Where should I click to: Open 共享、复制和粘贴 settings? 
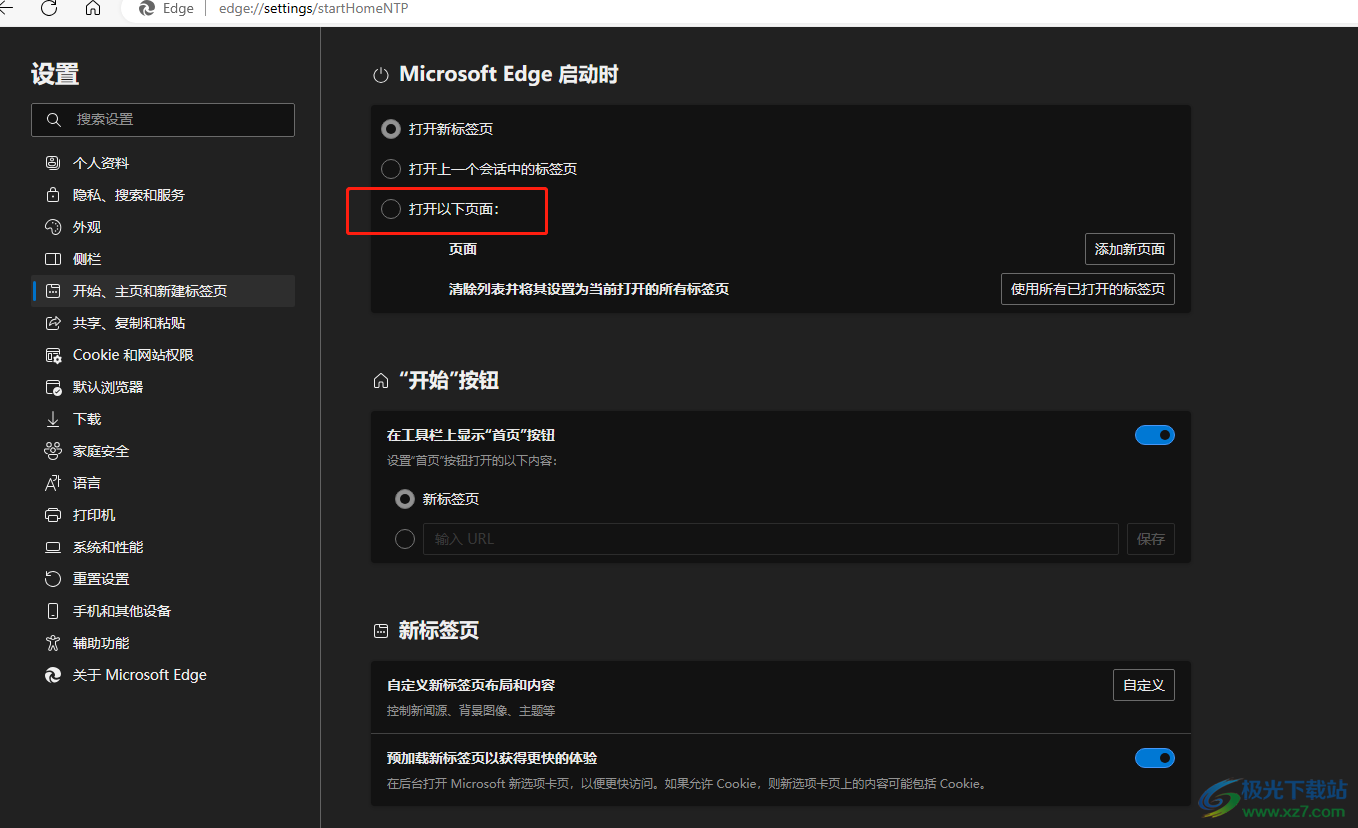(163, 323)
